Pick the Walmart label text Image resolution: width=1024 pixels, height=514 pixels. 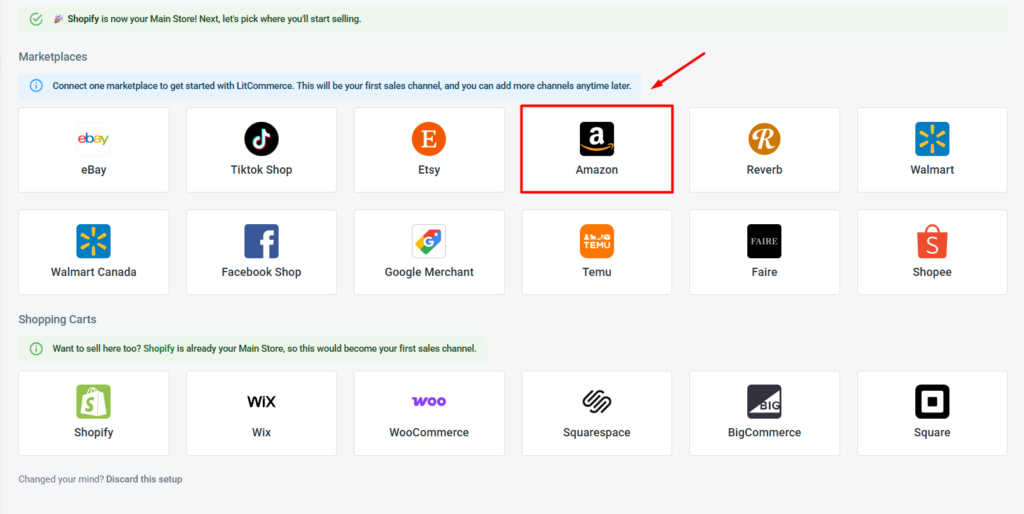pyautogui.click(x=932, y=170)
